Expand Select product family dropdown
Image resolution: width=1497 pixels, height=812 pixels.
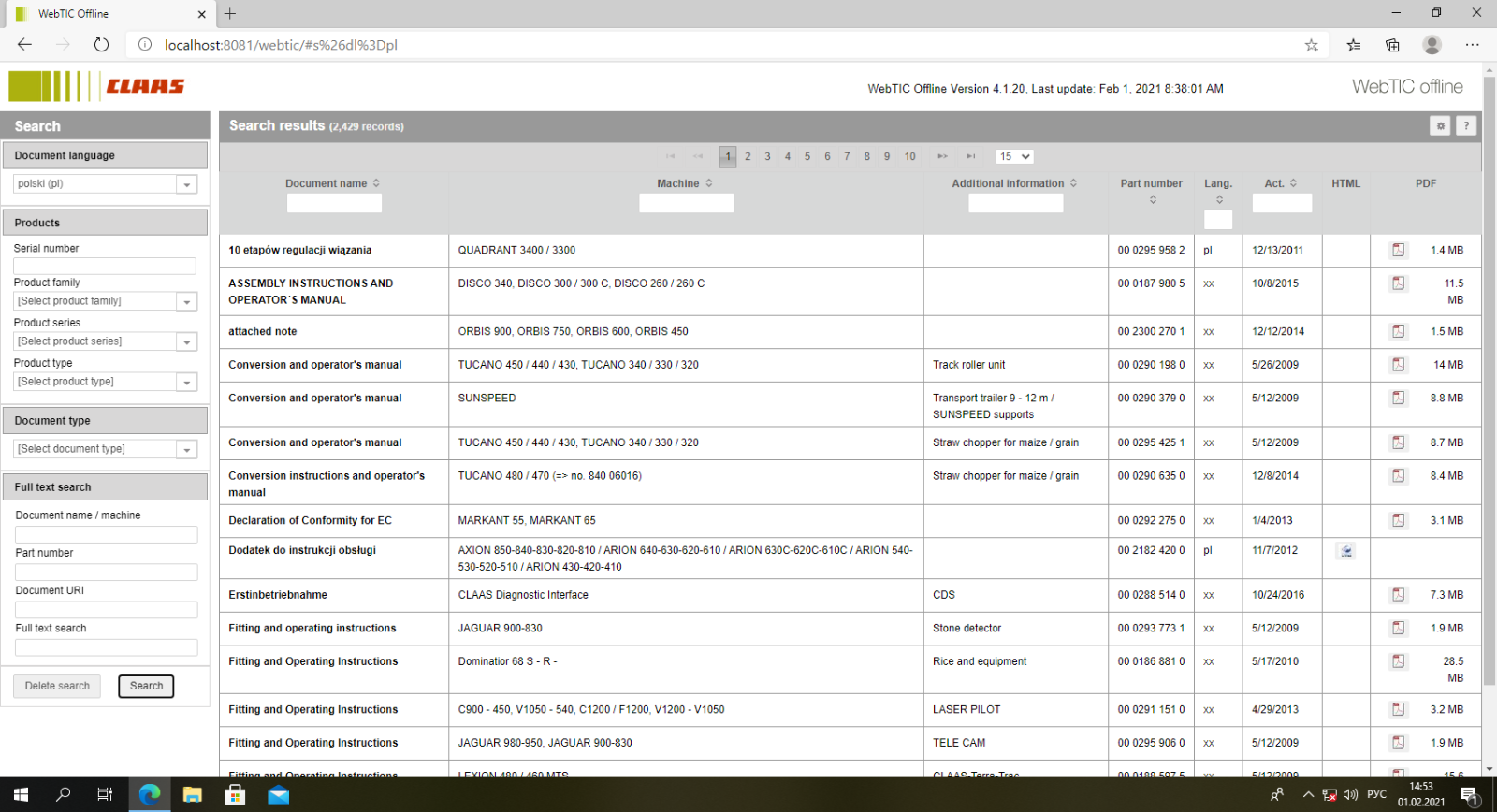[187, 301]
